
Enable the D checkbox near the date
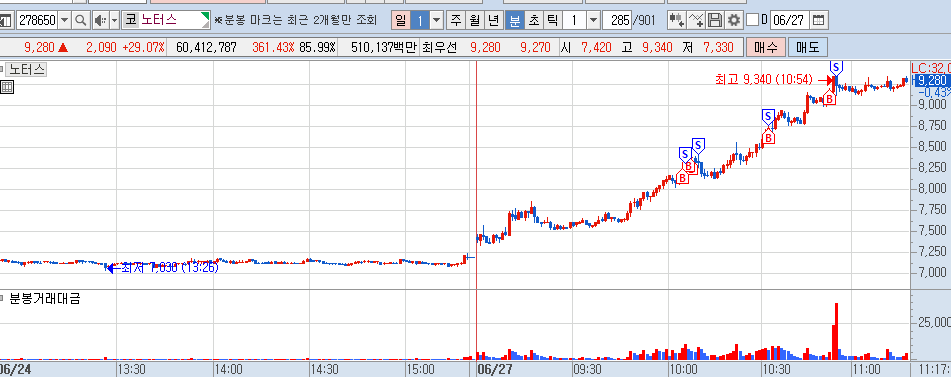[753, 20]
